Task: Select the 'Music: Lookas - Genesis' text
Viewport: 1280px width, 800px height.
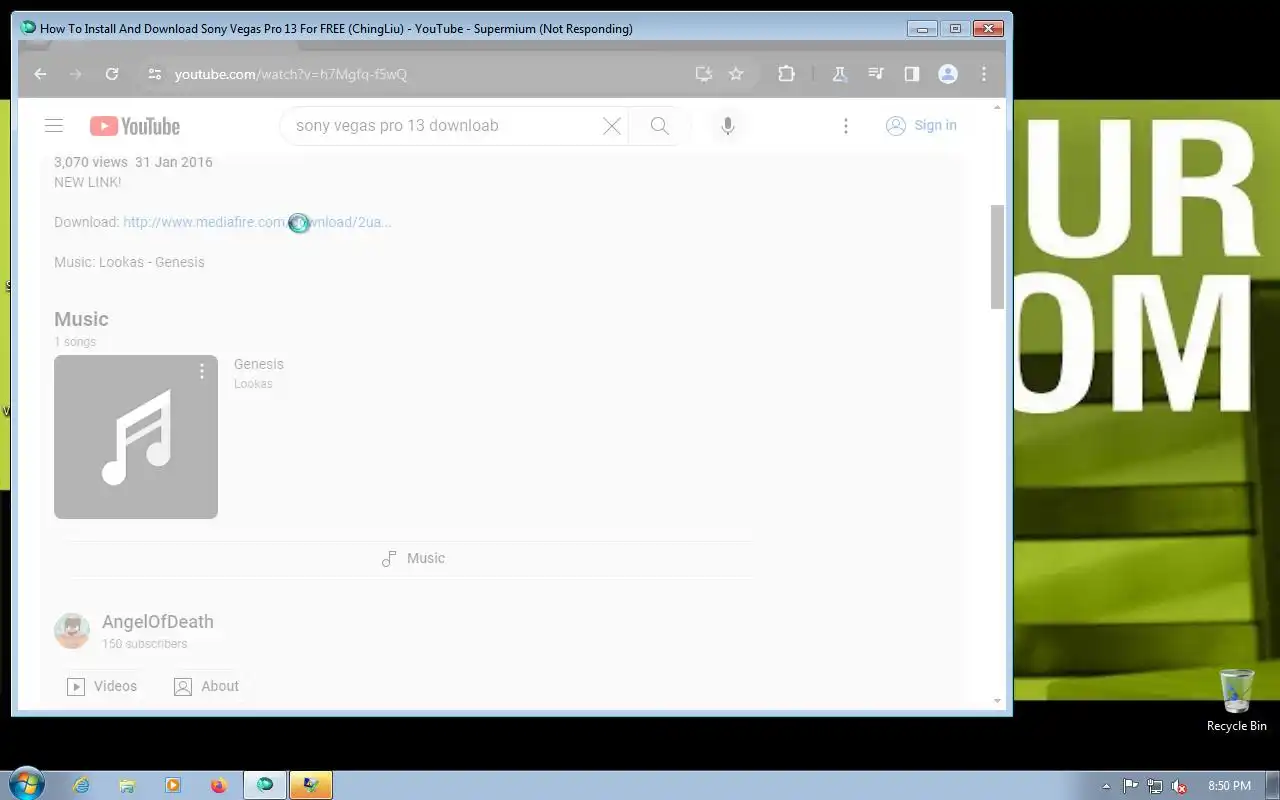Action: 129,262
